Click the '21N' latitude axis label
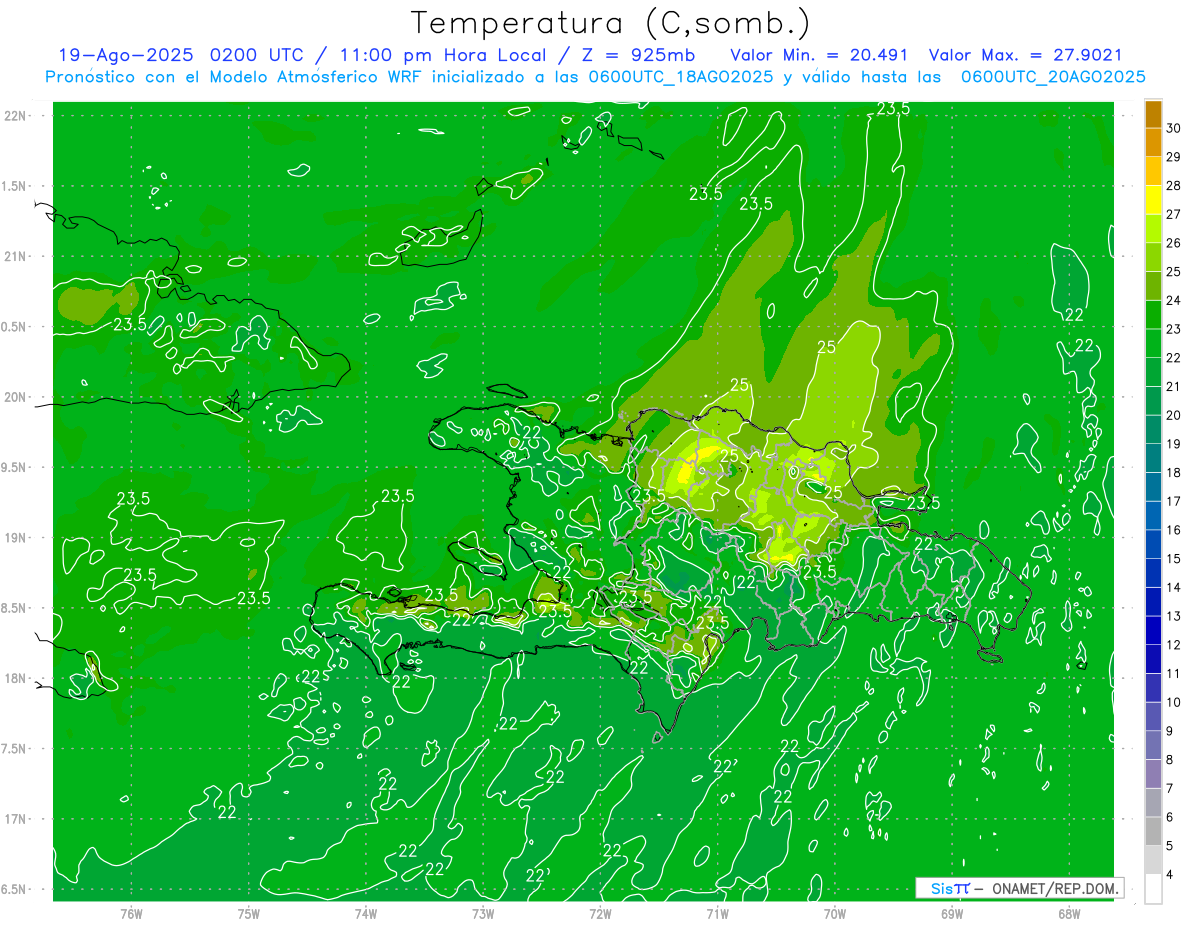 pyautogui.click(x=17, y=256)
